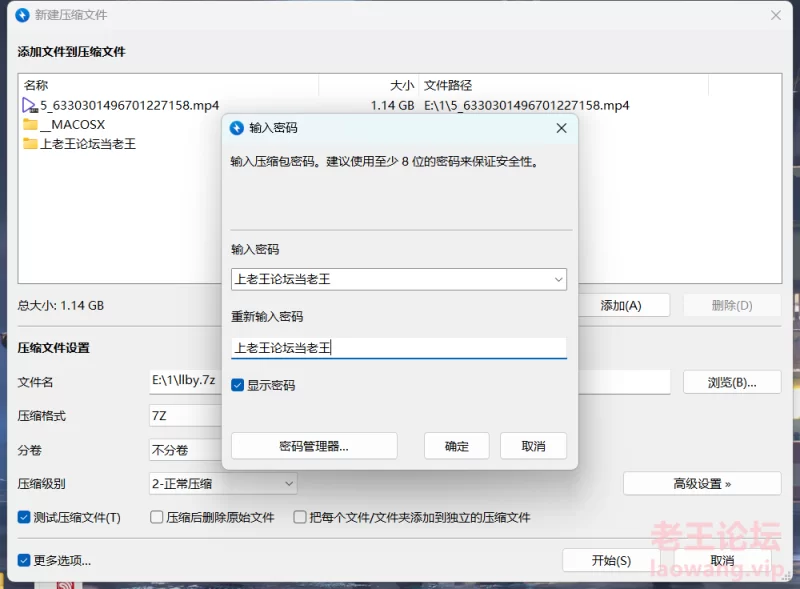Sort list by the 大小 column header
The width and height of the screenshot is (800, 589).
[x=402, y=85]
